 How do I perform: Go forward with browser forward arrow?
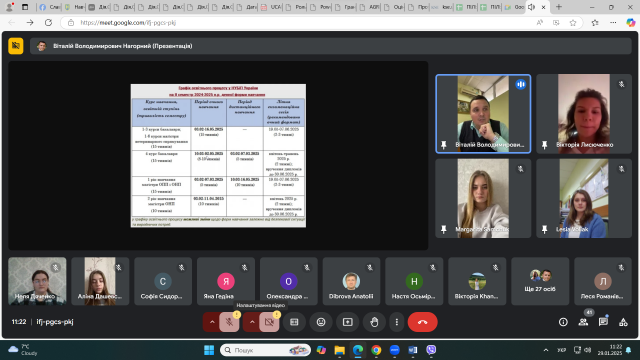click(x=30, y=22)
